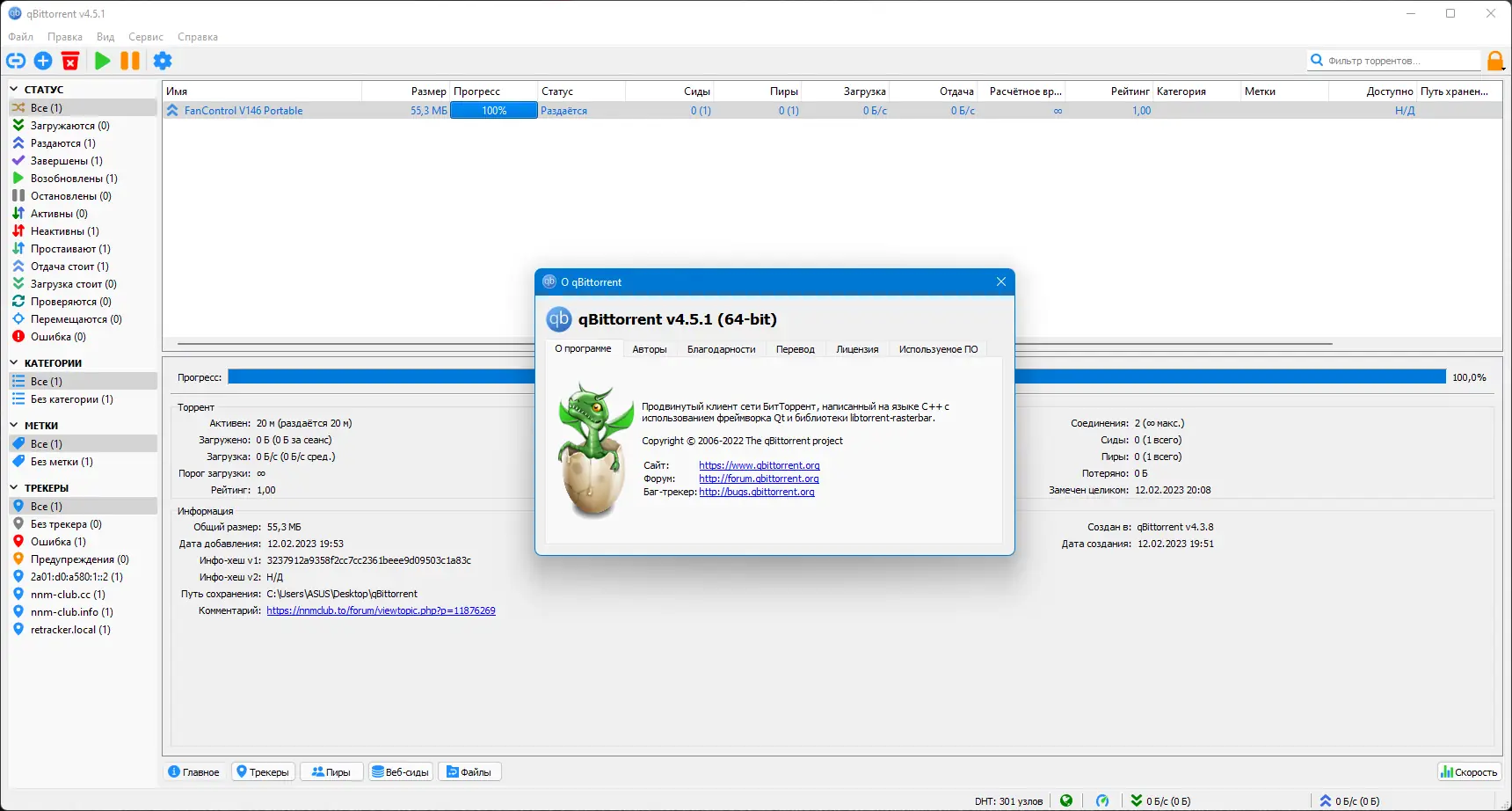Viewport: 1512px width, 811px height.
Task: Open the nnmclub.to comment link
Action: (381, 610)
